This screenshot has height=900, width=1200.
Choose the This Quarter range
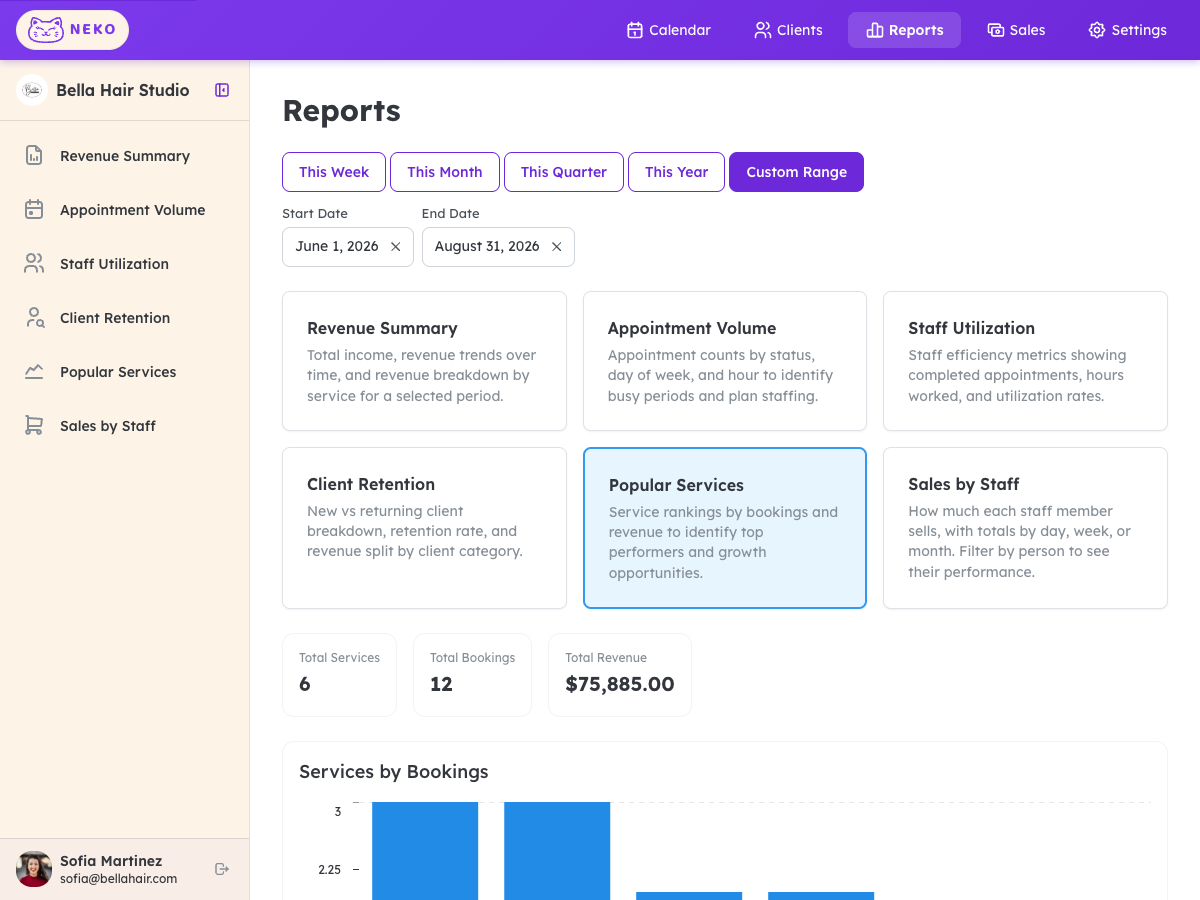point(564,172)
